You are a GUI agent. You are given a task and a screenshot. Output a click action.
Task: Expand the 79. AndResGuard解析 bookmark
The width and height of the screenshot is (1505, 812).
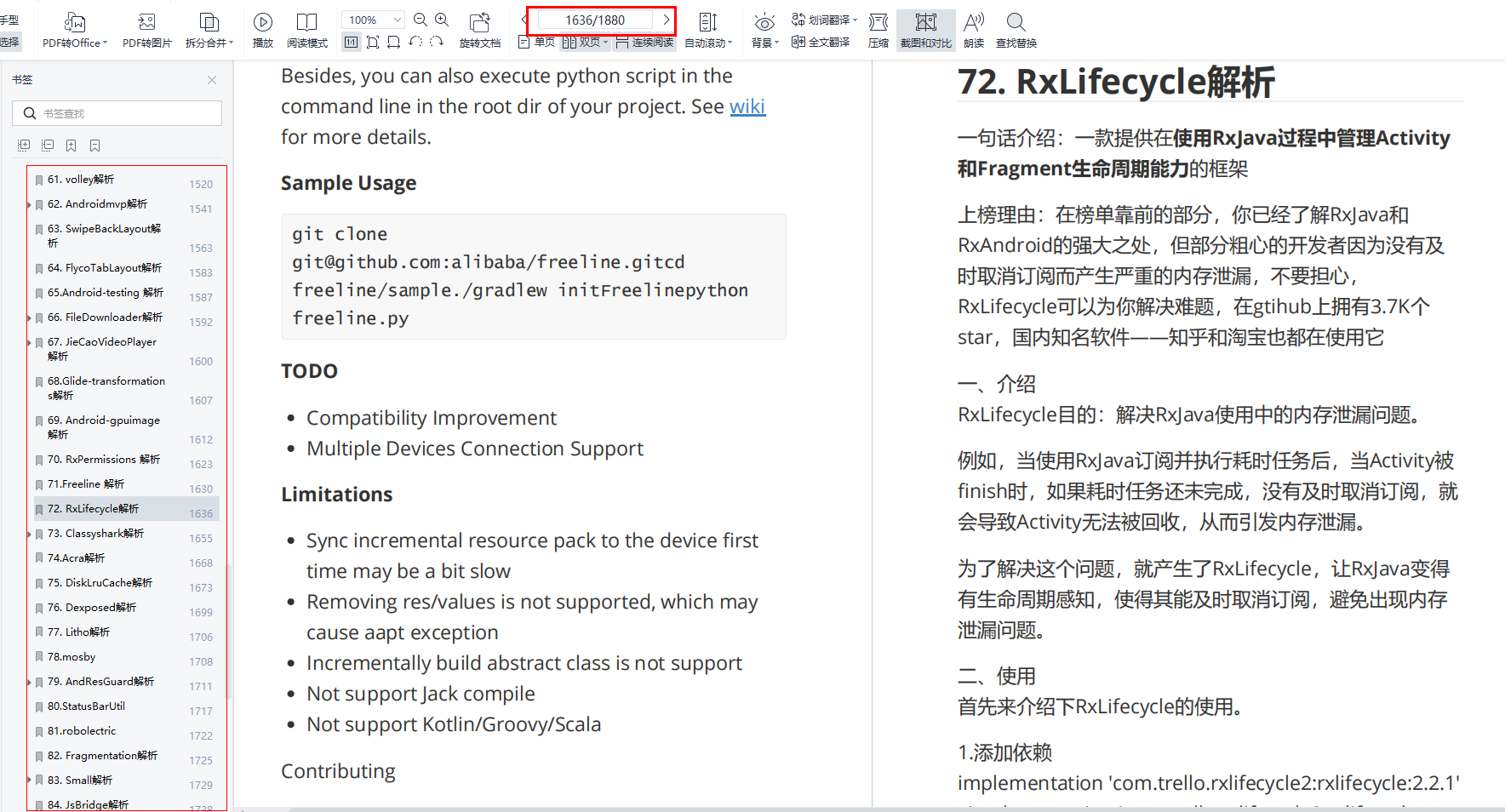coord(29,683)
